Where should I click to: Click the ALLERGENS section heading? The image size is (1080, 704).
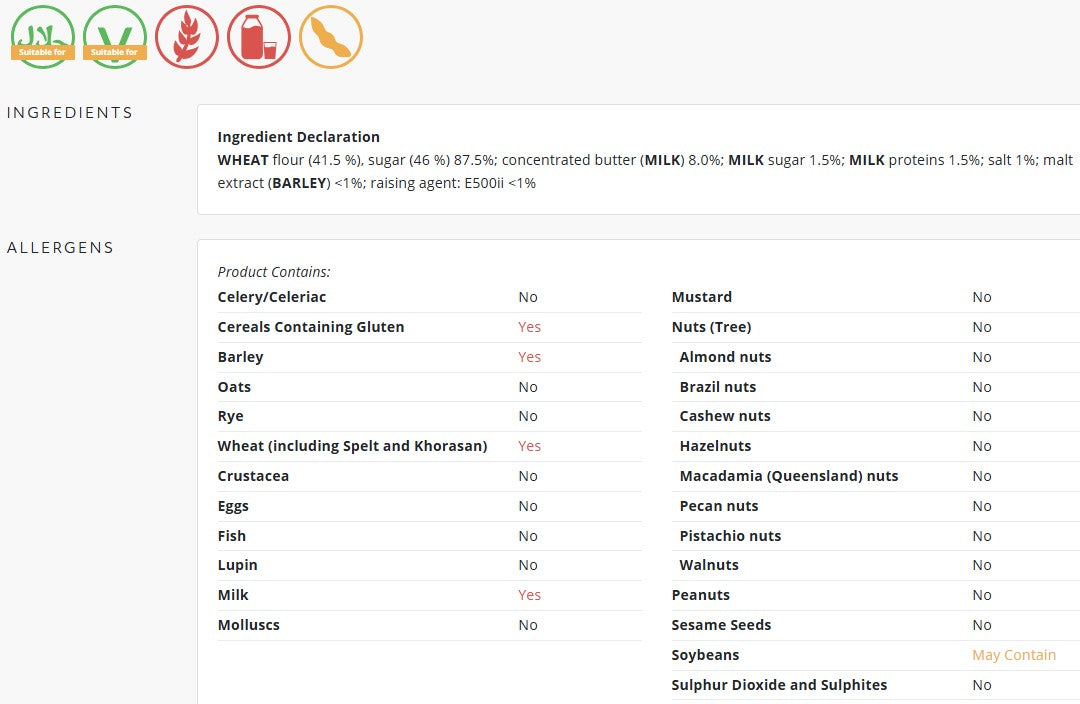pyautogui.click(x=61, y=248)
